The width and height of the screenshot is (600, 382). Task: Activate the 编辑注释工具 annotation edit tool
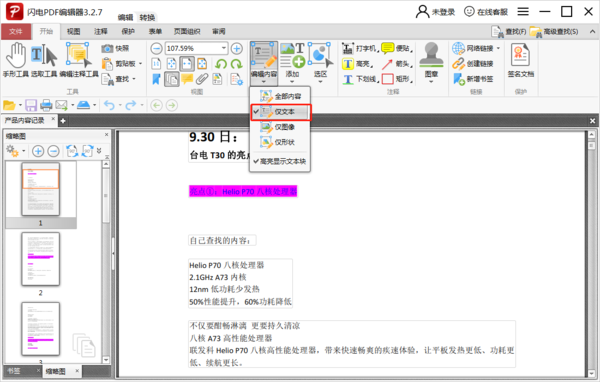pos(79,60)
